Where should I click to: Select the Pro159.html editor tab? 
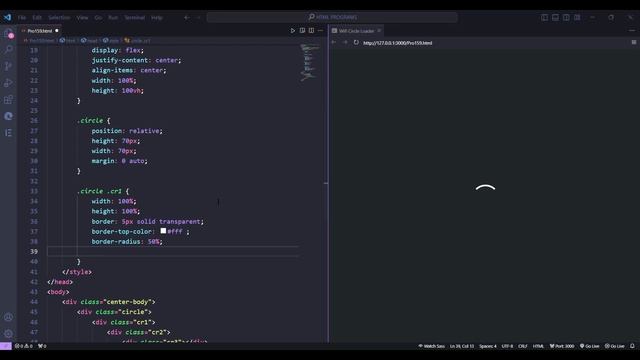[40, 31]
